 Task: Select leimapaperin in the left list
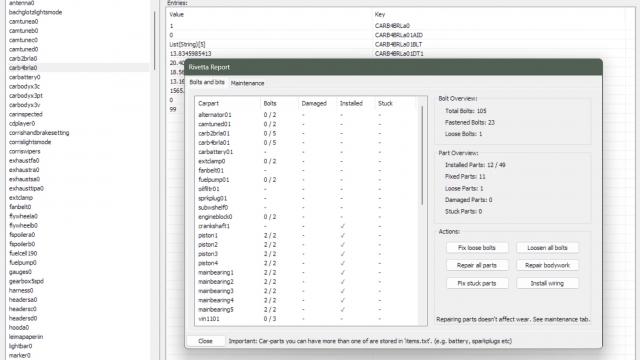pos(26,337)
